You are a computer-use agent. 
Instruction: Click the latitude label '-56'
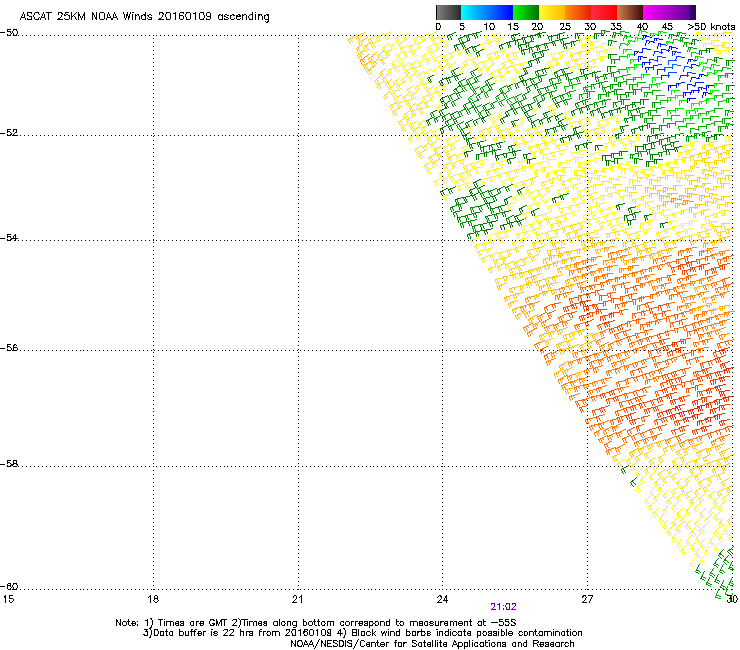(x=9, y=348)
